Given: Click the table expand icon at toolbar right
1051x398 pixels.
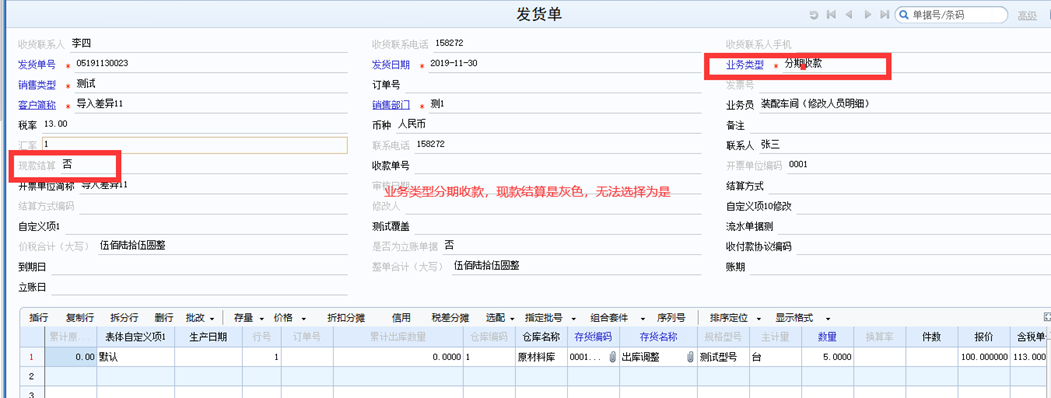Looking at the screenshot, I should 1047,316.
